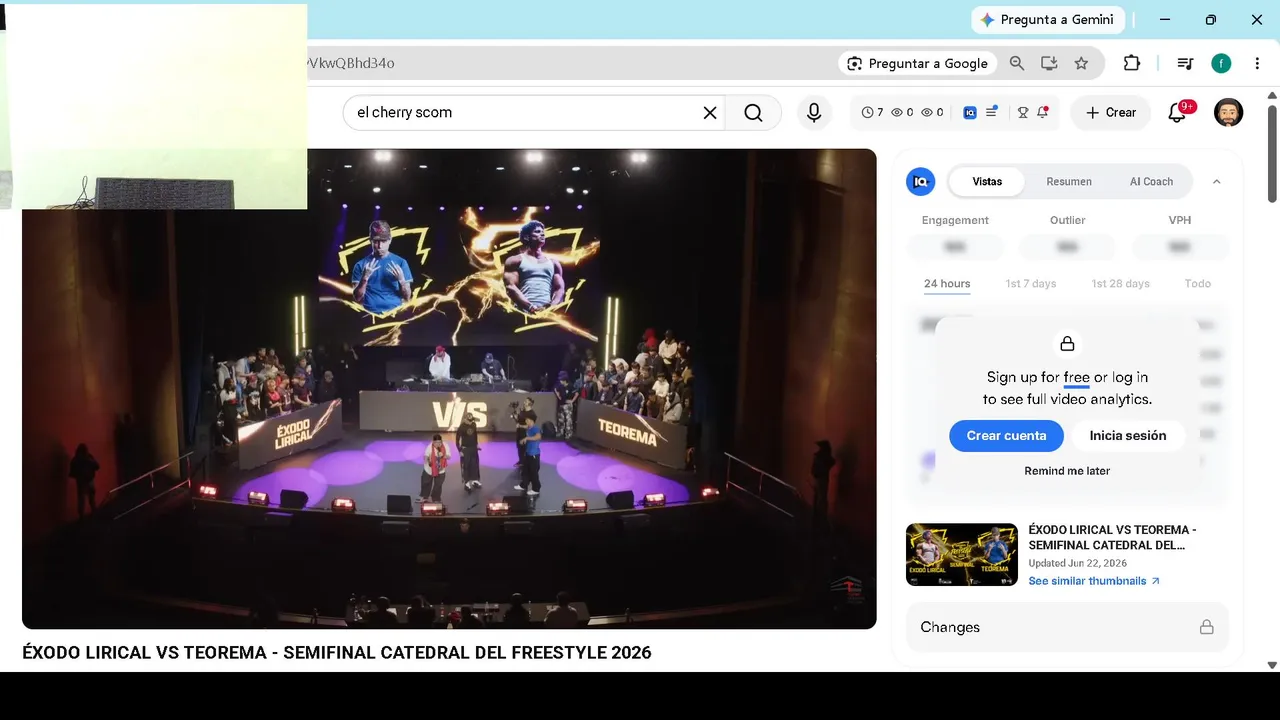Collapse the analytics panel chevron
This screenshot has width=1280, height=720.
pos(1217,181)
